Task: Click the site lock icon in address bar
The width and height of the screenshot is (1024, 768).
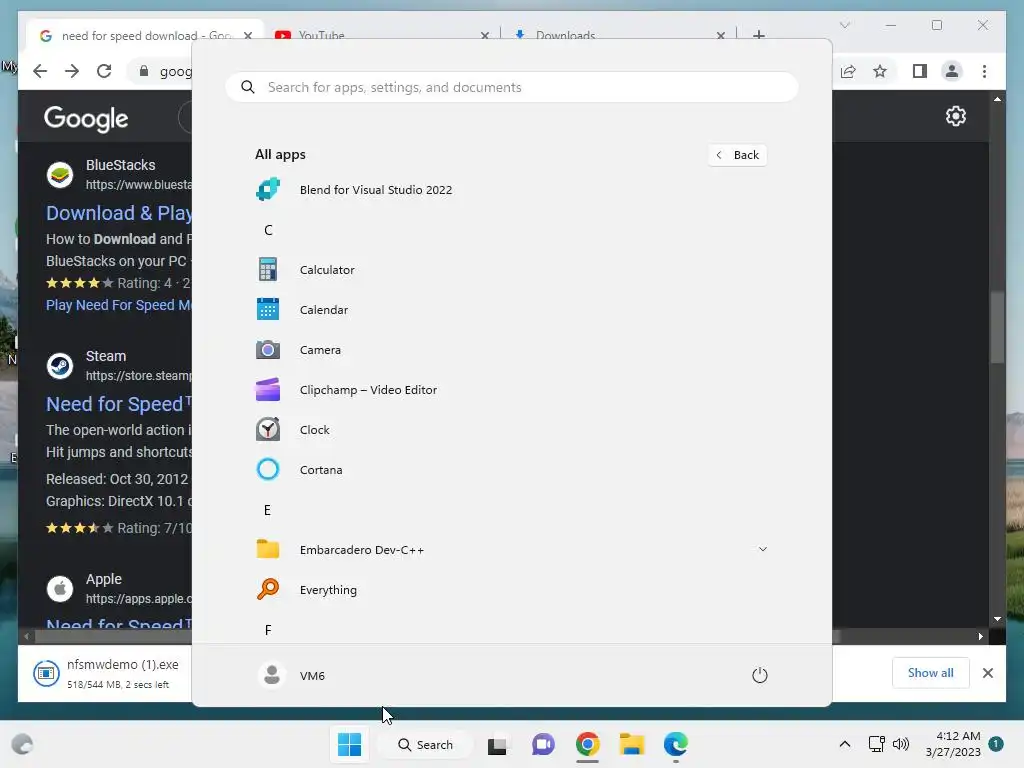Action: coord(144,71)
